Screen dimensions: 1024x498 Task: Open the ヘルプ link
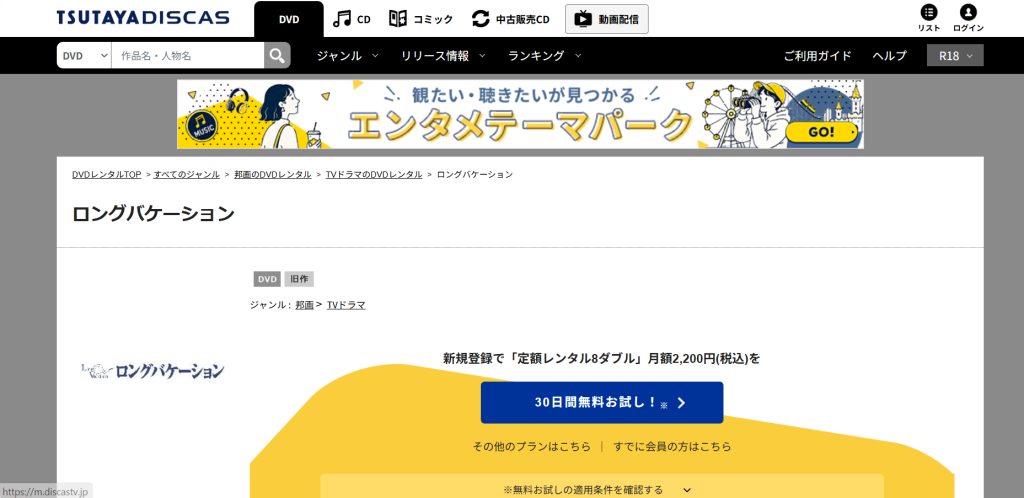pyautogui.click(x=889, y=55)
